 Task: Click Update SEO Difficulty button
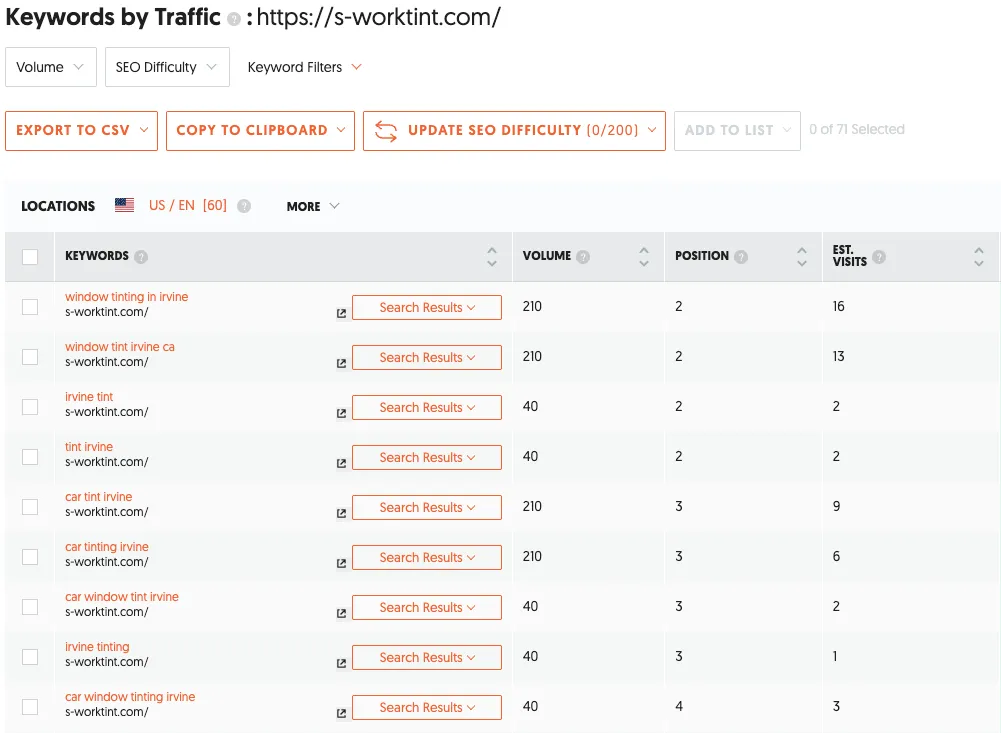coord(513,130)
